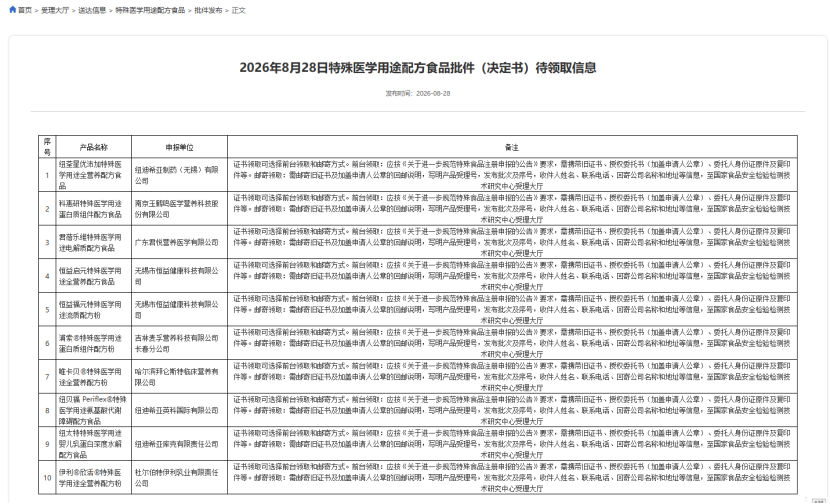Click company cell starting 杜尔伯特伊利
This screenshot has height=504, width=830.
pos(179,478)
